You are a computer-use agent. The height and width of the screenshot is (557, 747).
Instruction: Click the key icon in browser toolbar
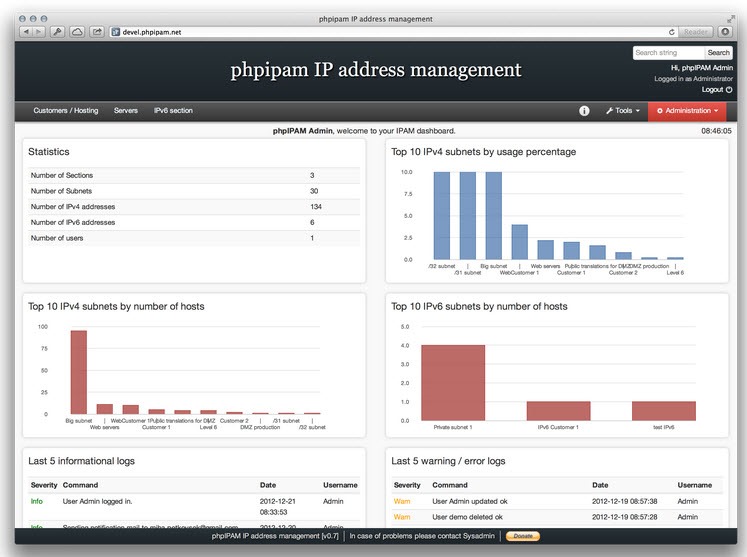[x=58, y=32]
